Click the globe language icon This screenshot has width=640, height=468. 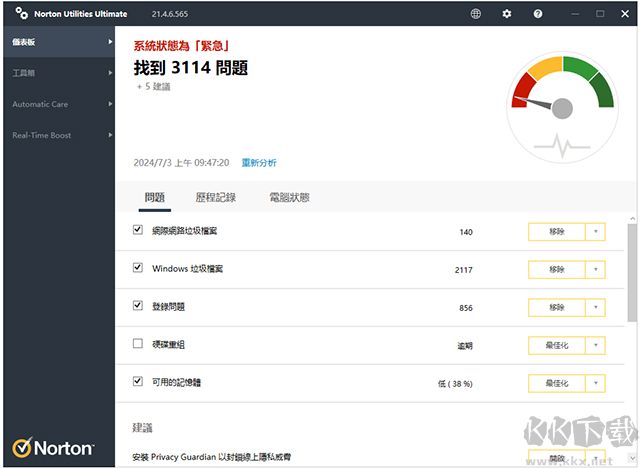coord(475,14)
